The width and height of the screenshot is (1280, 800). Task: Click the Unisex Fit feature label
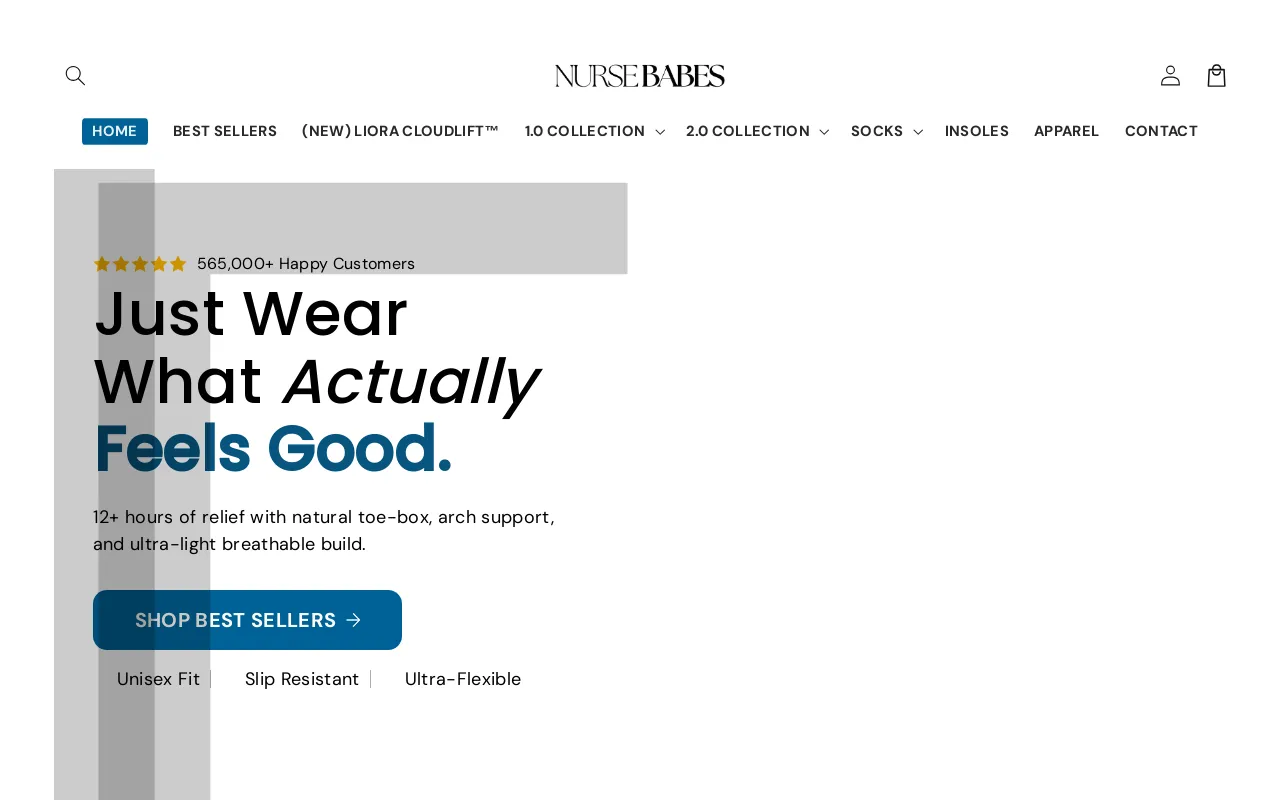(158, 679)
